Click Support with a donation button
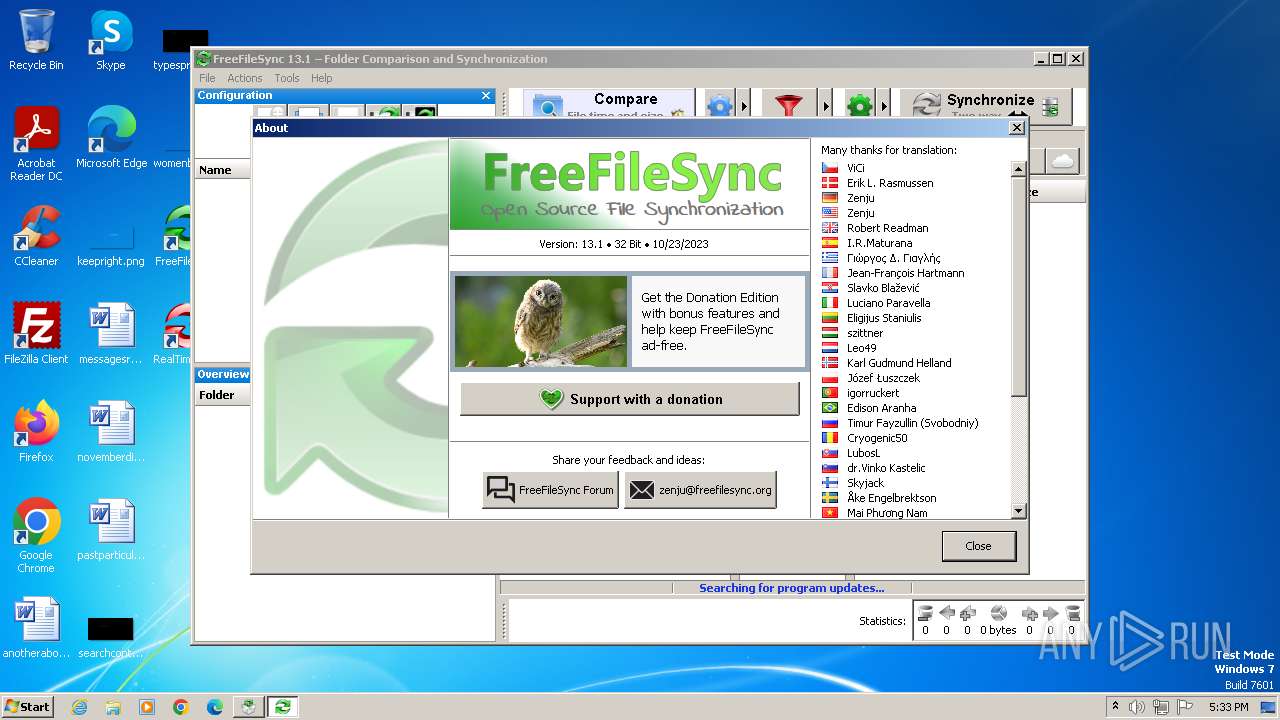This screenshot has width=1280, height=720. coord(630,399)
